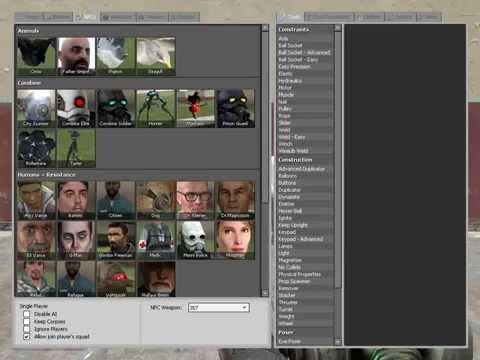Spawn the Hunter NPC
This screenshot has height=360, width=480.
(x=156, y=108)
